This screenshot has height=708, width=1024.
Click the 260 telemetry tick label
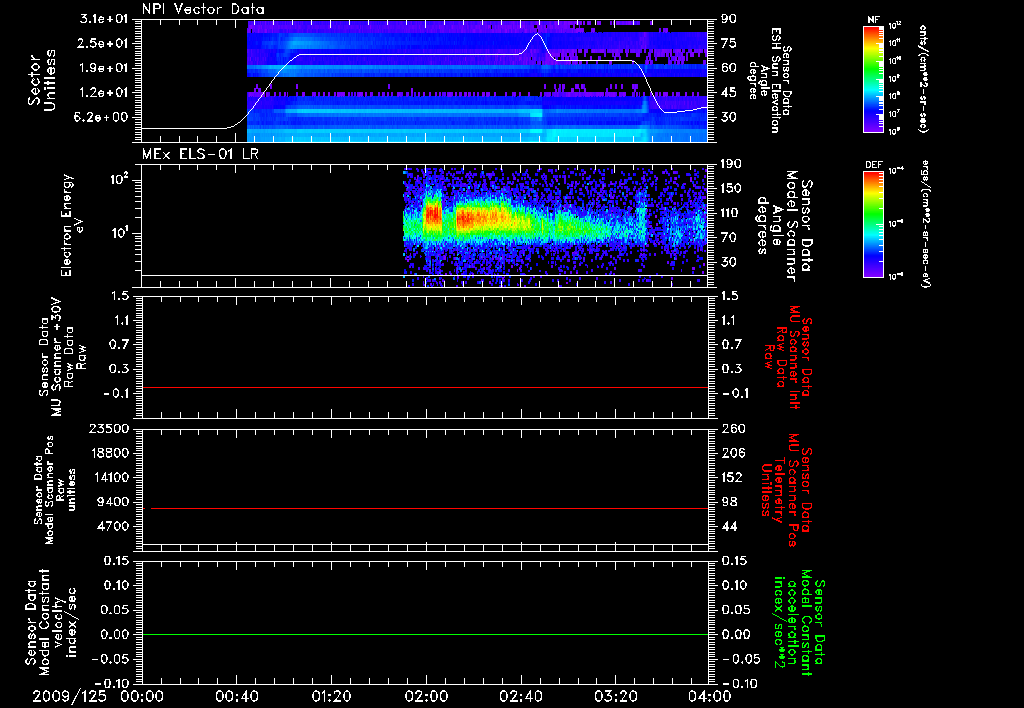pyautogui.click(x=732, y=429)
